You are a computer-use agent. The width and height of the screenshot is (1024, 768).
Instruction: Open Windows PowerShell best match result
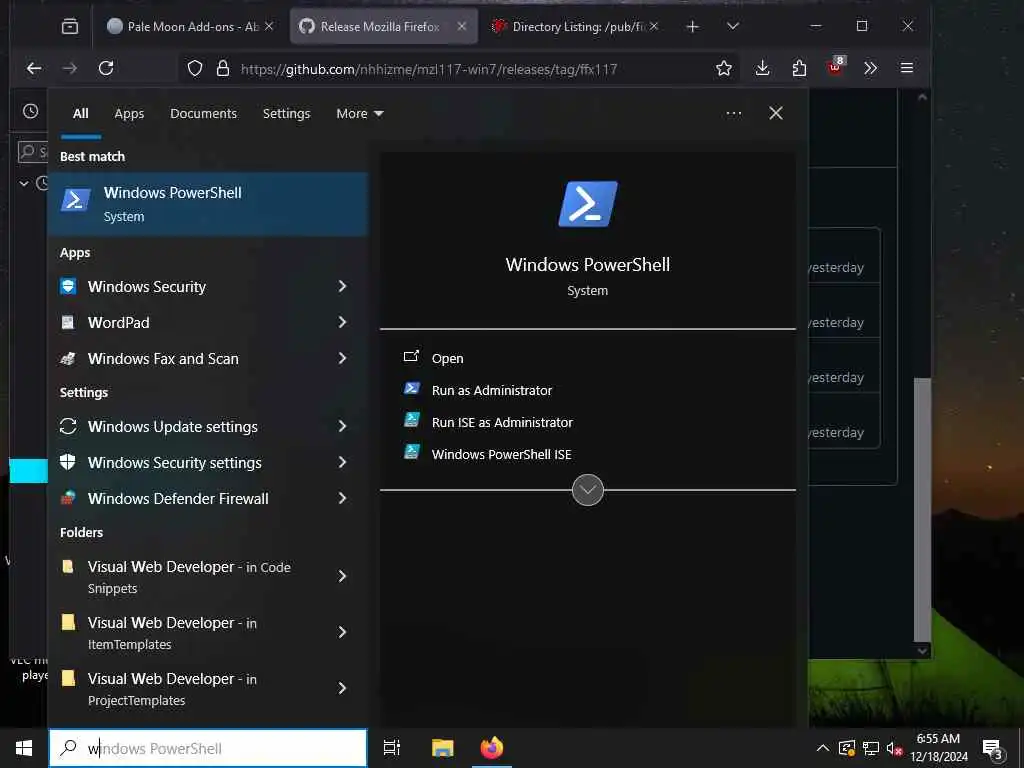tap(208, 204)
